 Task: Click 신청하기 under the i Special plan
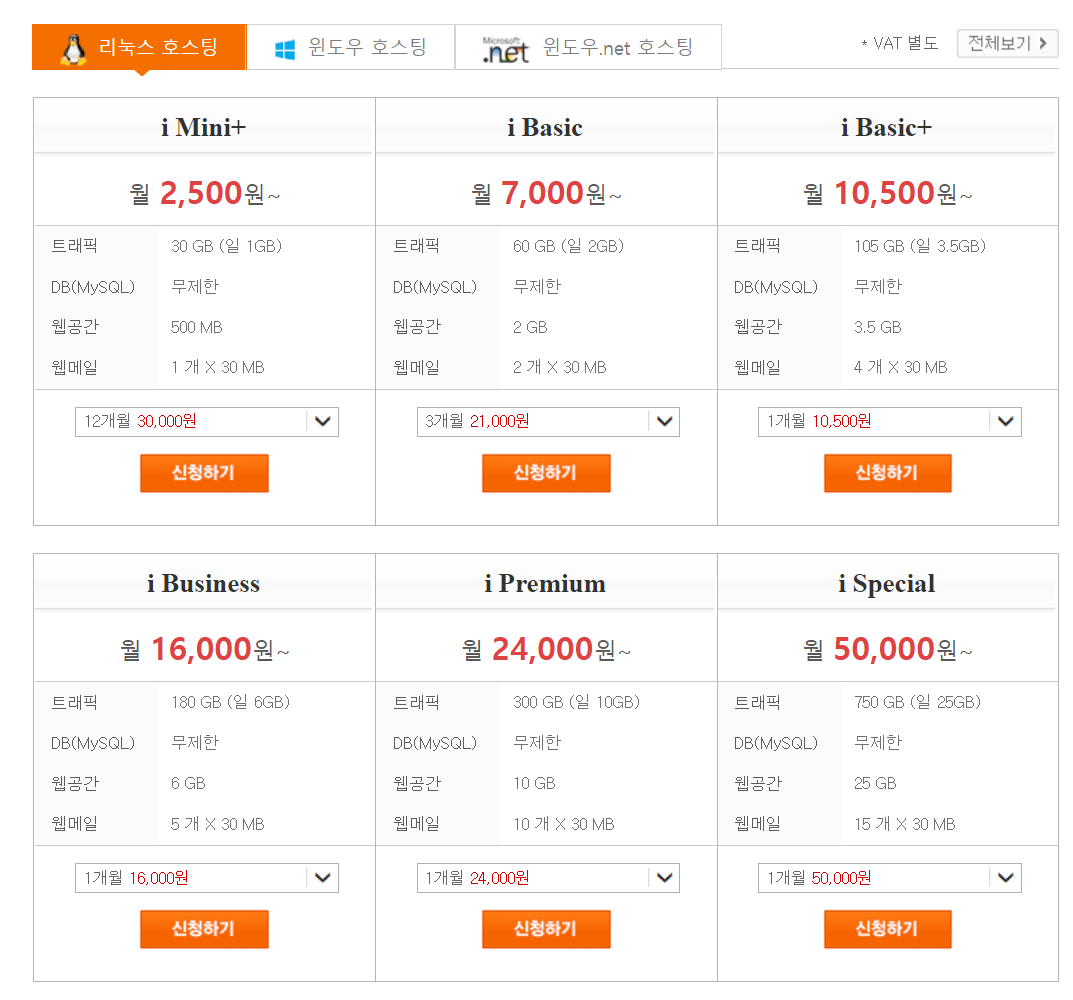[x=887, y=928]
